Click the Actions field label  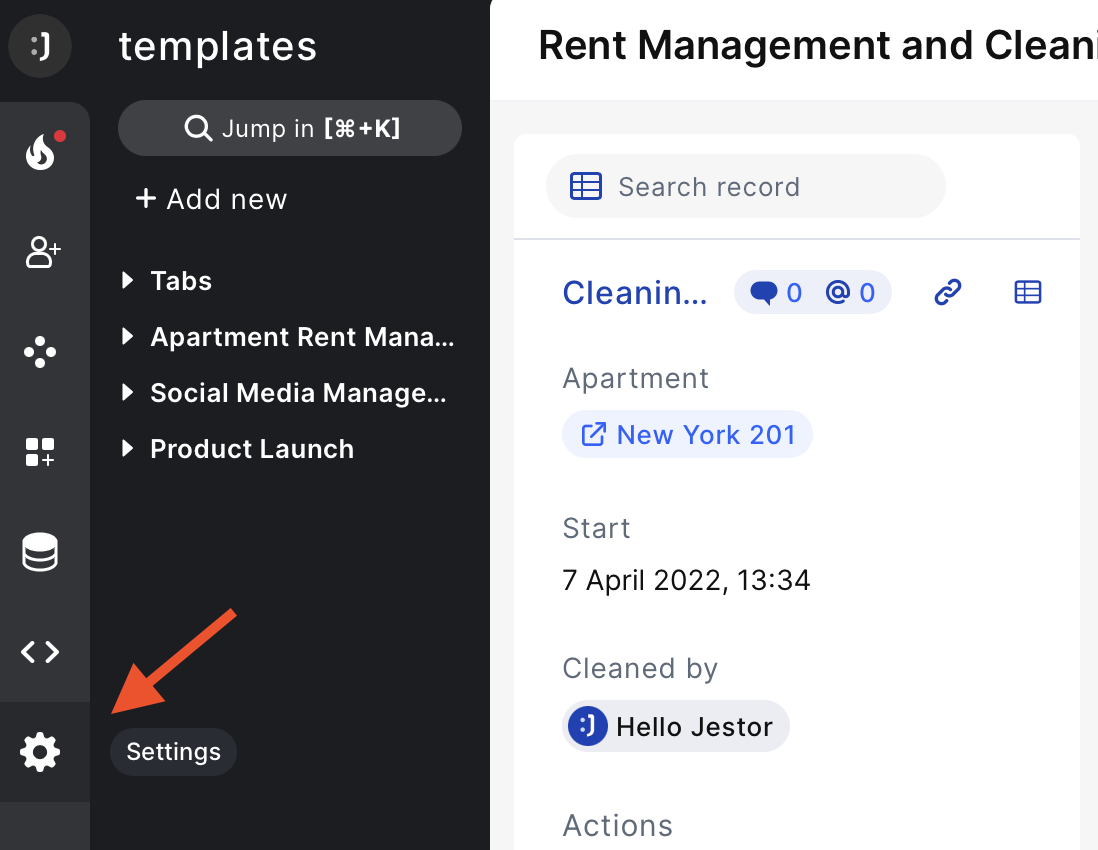(x=618, y=825)
